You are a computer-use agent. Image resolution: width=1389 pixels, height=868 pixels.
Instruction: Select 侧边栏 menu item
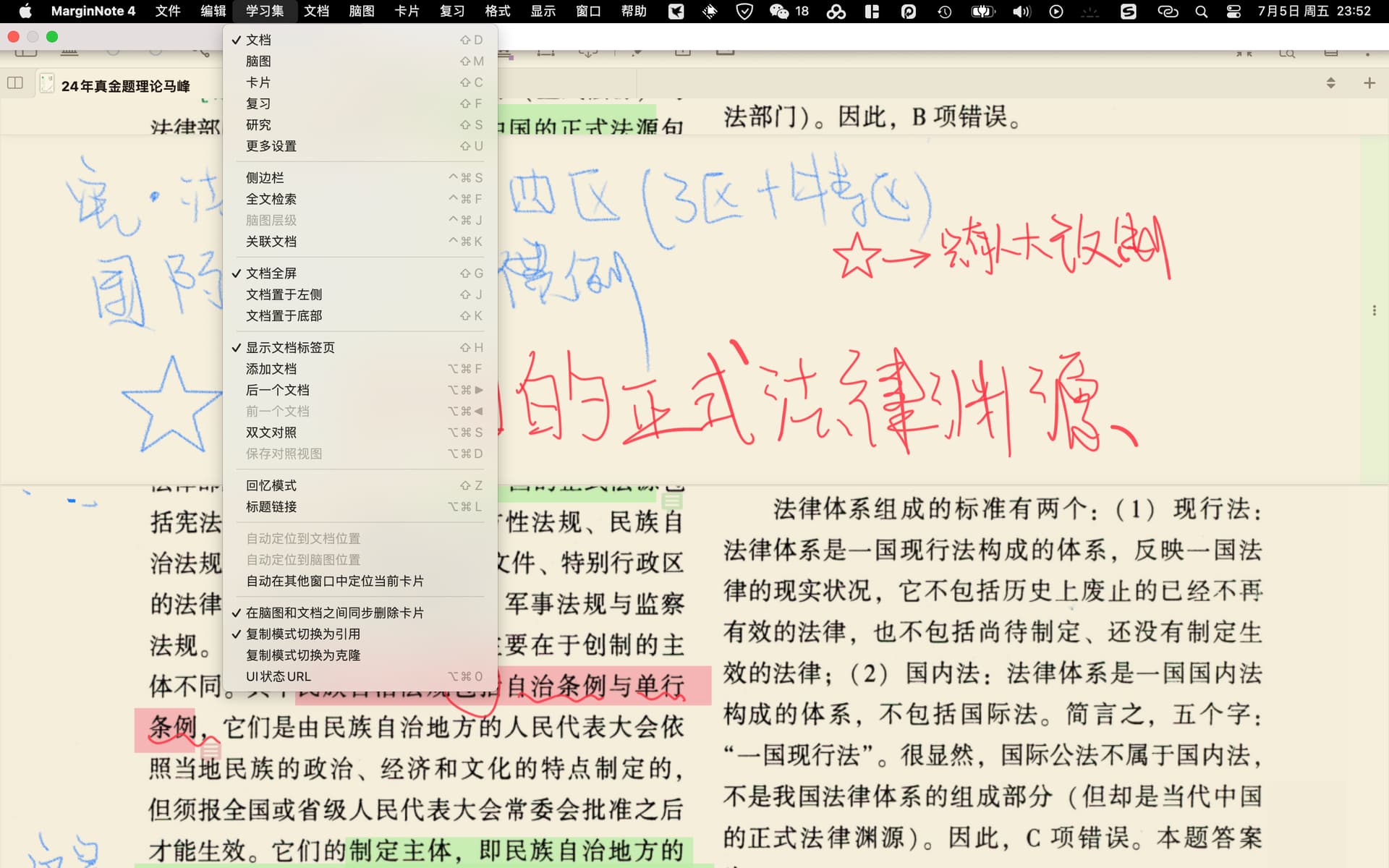click(360, 178)
